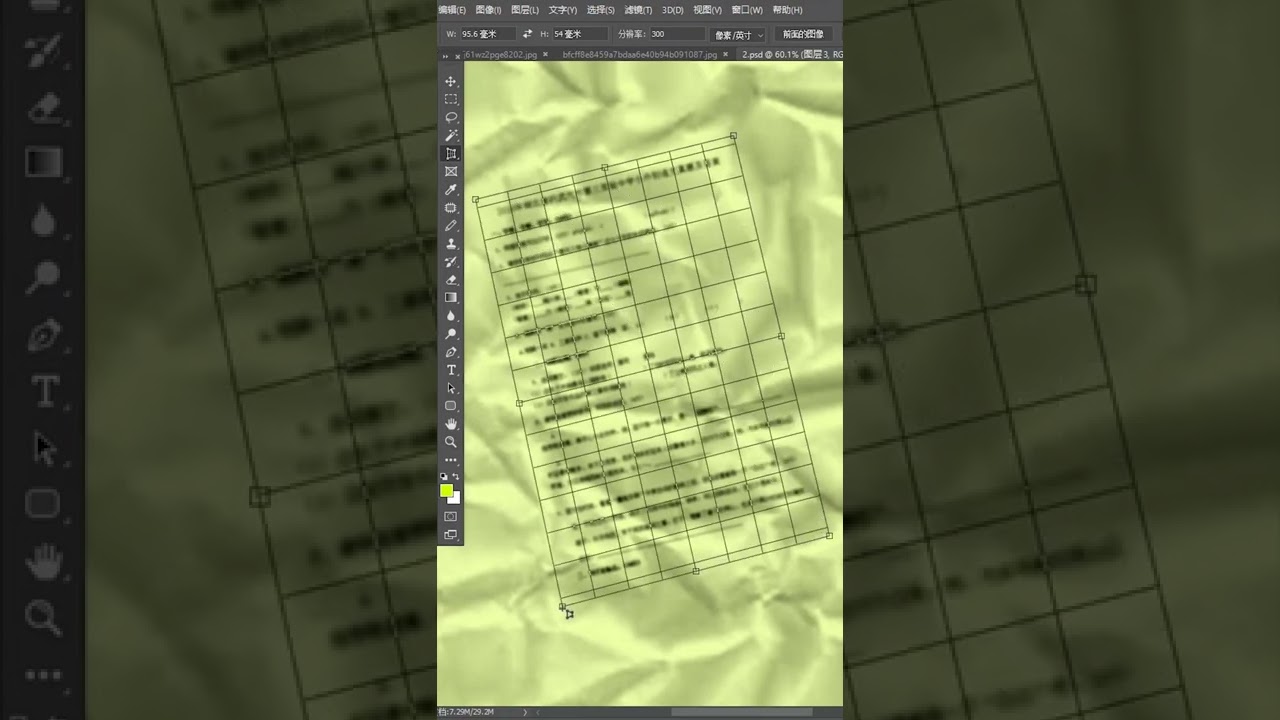
Task: Click the bottom-right corner handle of crop grid
Action: point(829,536)
